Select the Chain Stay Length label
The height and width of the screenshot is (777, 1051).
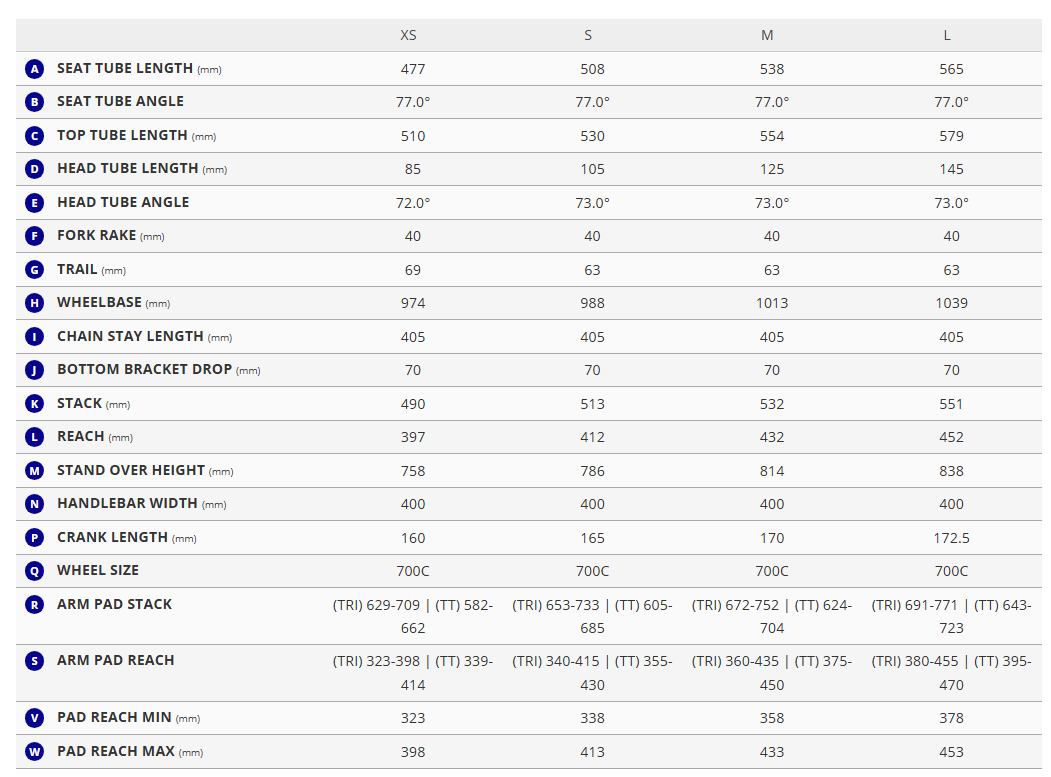click(145, 337)
